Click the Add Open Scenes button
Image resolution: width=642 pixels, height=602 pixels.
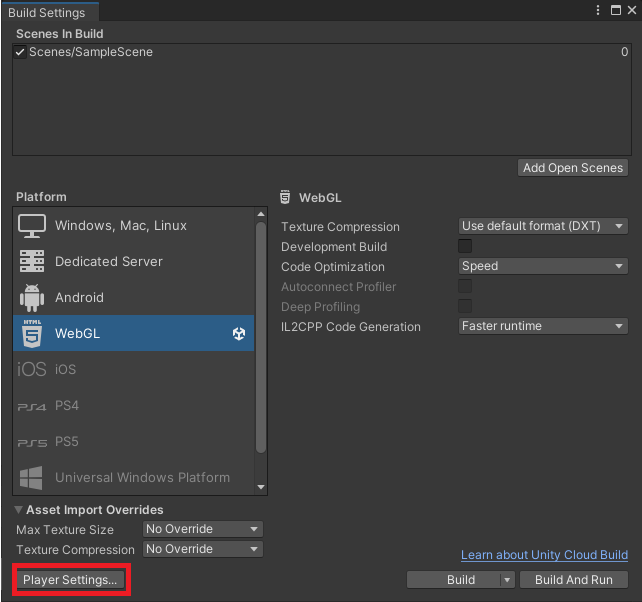point(573,168)
